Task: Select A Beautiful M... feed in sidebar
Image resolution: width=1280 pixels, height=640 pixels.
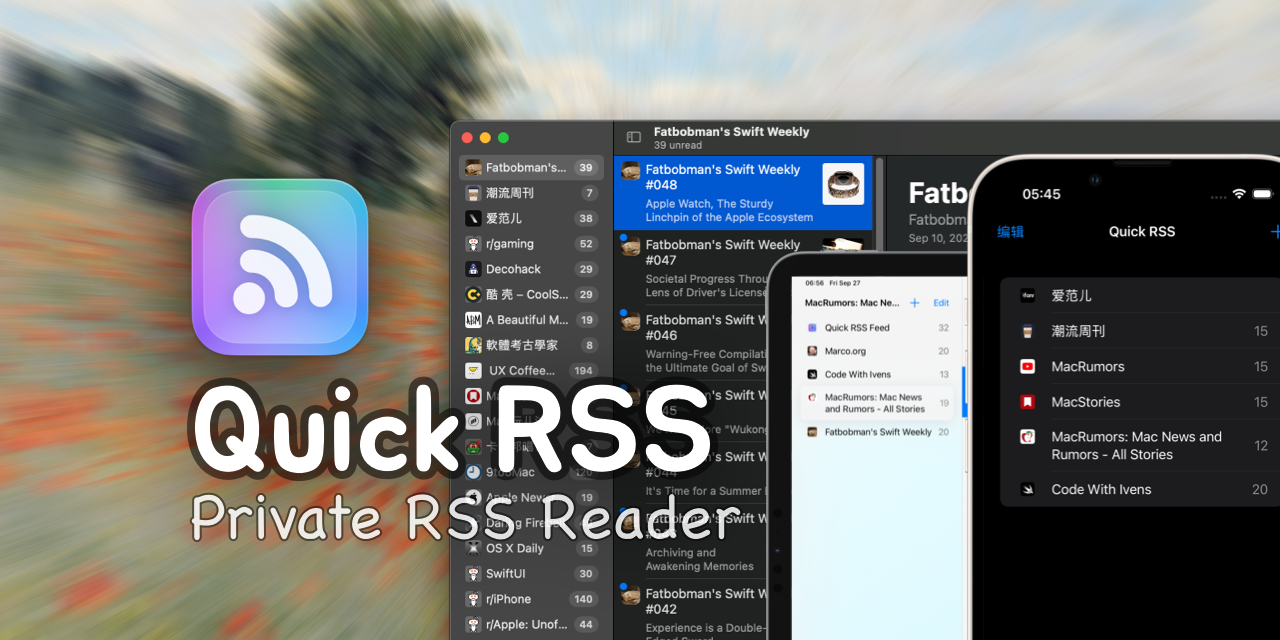Action: [x=531, y=320]
